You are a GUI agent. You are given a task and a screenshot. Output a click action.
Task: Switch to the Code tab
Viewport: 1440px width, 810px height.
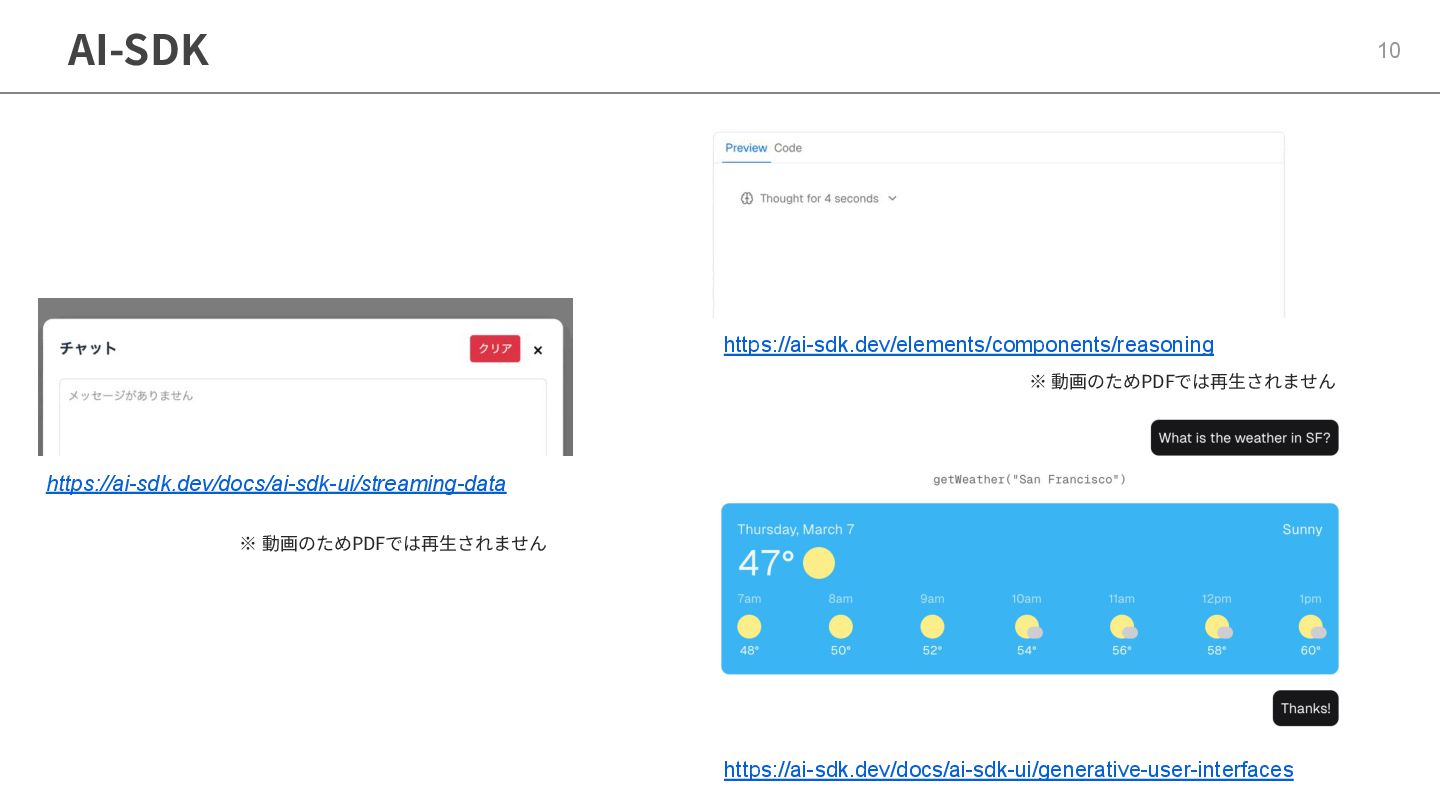(x=788, y=148)
